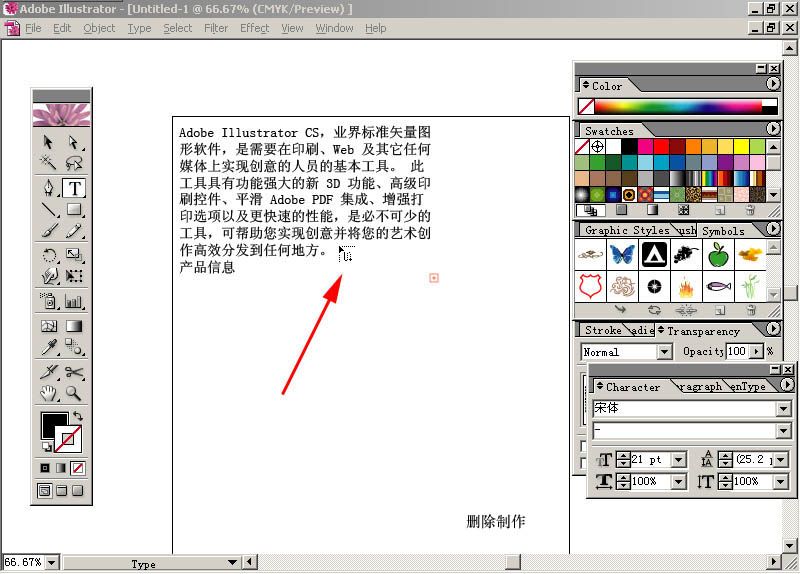Set paint mode to None
The height and width of the screenshot is (574, 800).
(x=78, y=468)
